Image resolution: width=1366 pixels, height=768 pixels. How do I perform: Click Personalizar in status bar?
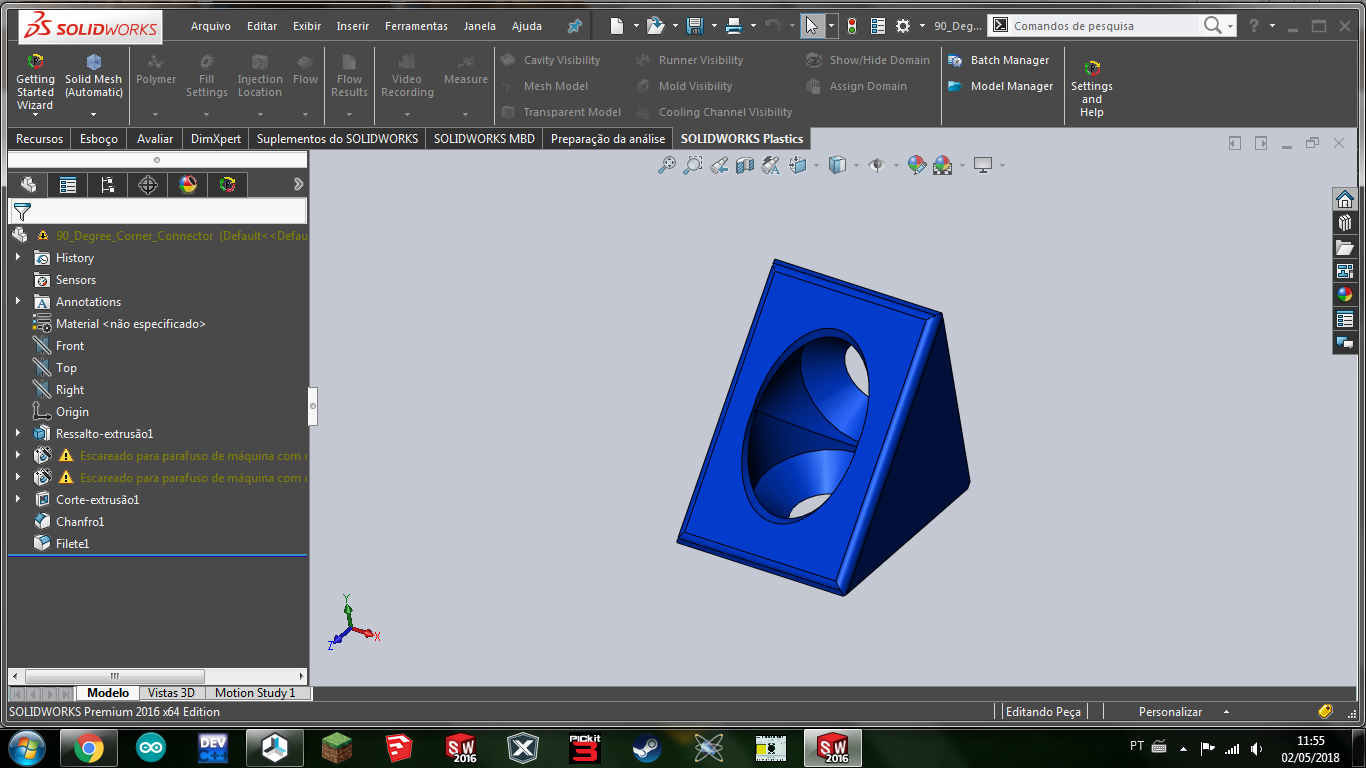coord(1170,712)
